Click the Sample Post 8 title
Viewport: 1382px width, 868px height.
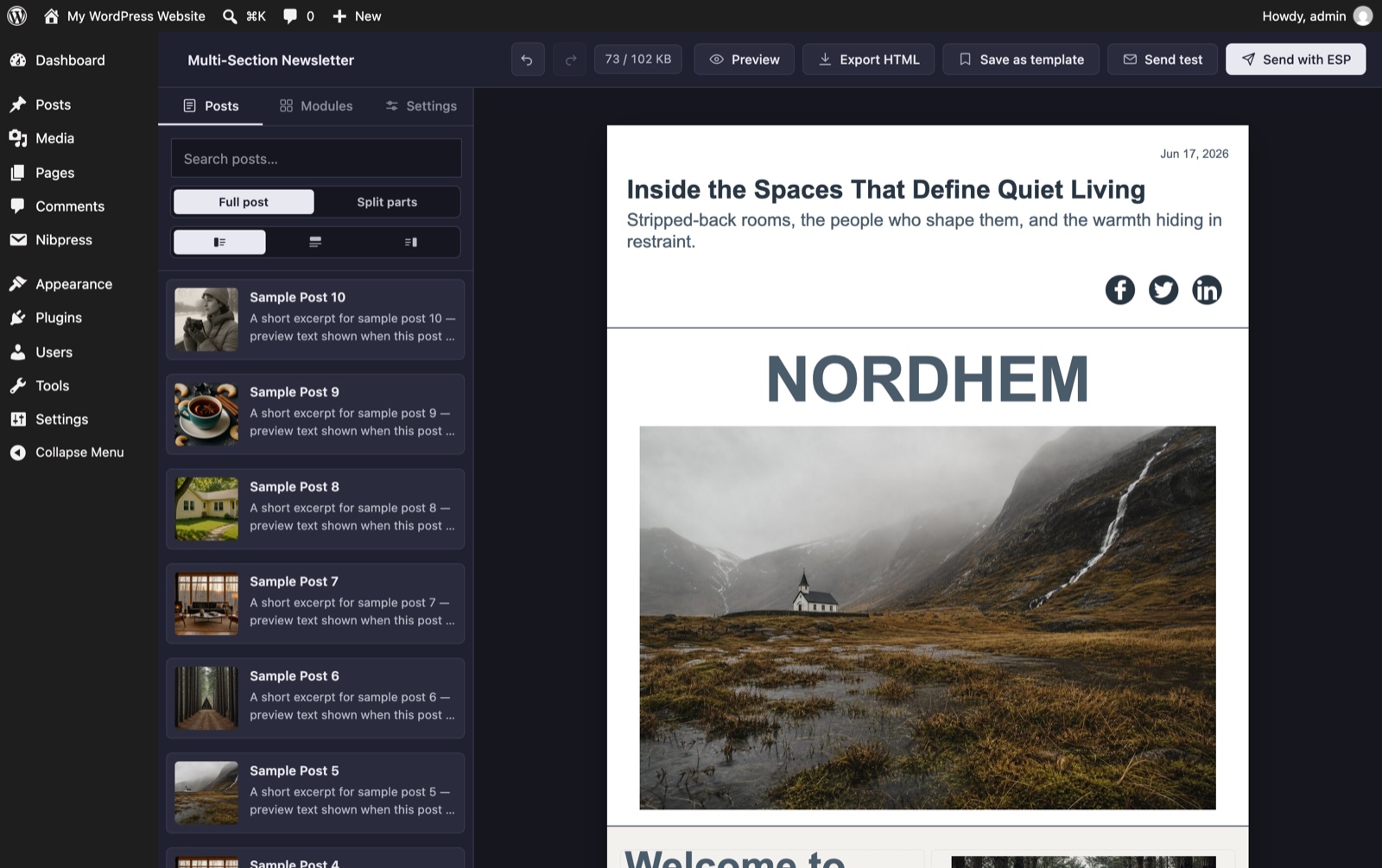(295, 487)
